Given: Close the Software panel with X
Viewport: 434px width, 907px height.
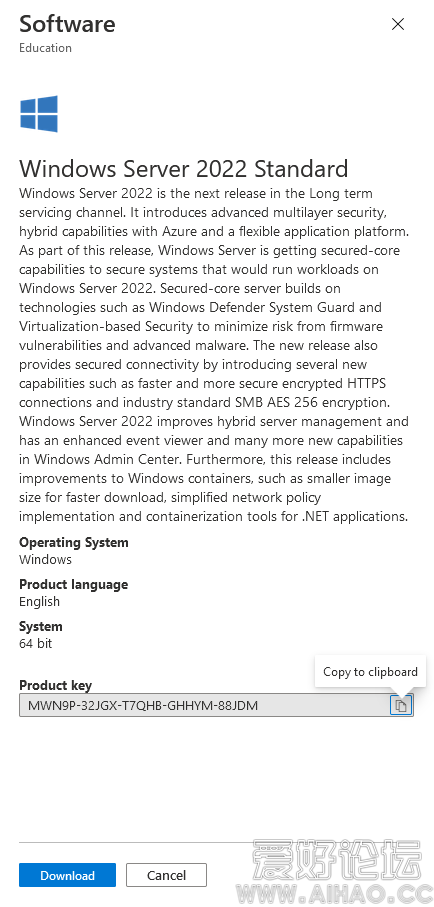Looking at the screenshot, I should tap(398, 24).
